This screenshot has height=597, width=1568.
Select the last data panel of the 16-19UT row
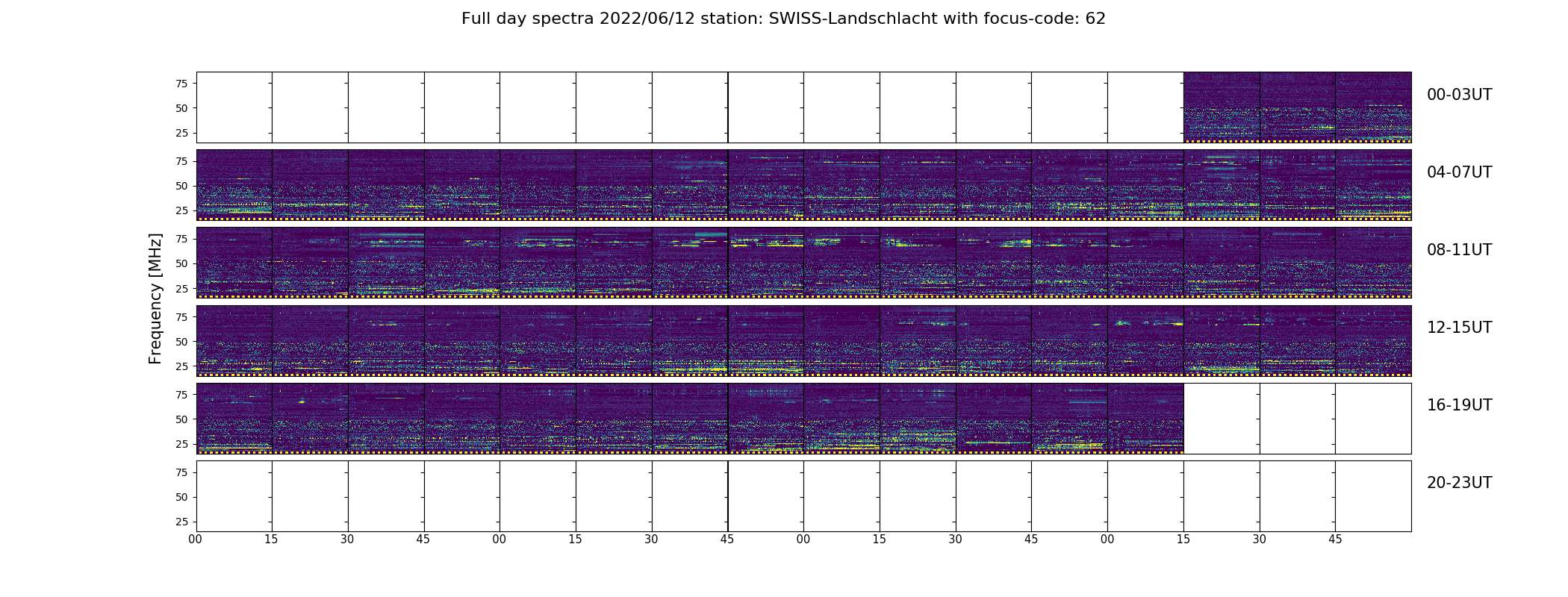point(1145,418)
